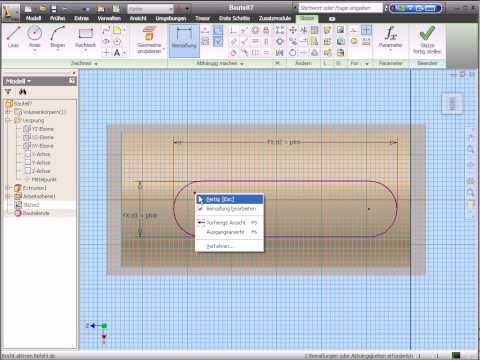Choose Vorherige Ansicht in context menu
480x360 pixels.
click(x=229, y=222)
